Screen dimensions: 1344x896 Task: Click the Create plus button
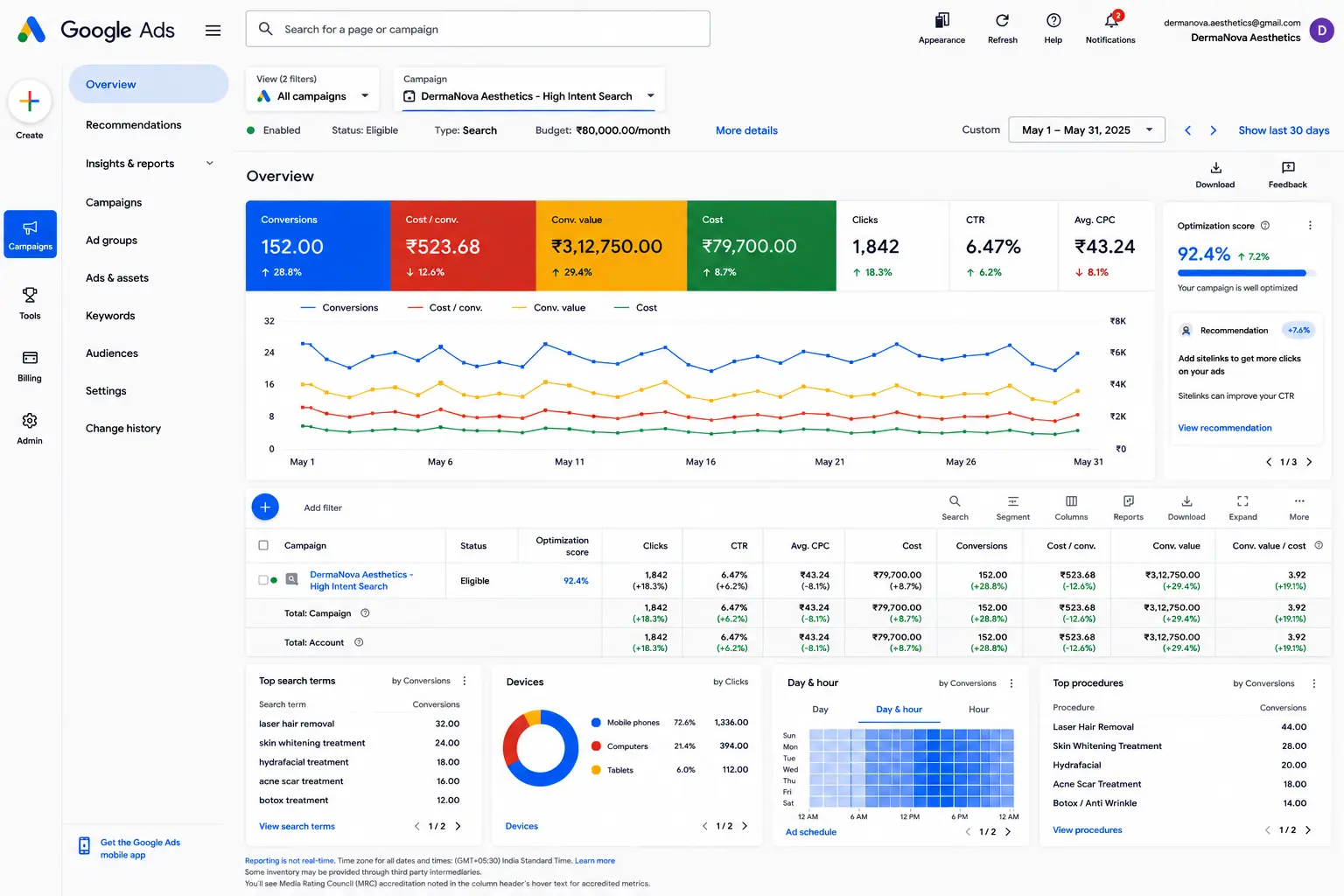(30, 101)
